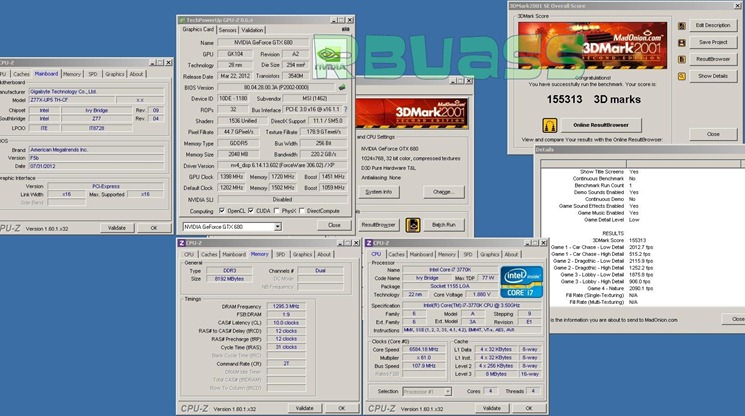Click the Online ResultBrowser button

601,125
